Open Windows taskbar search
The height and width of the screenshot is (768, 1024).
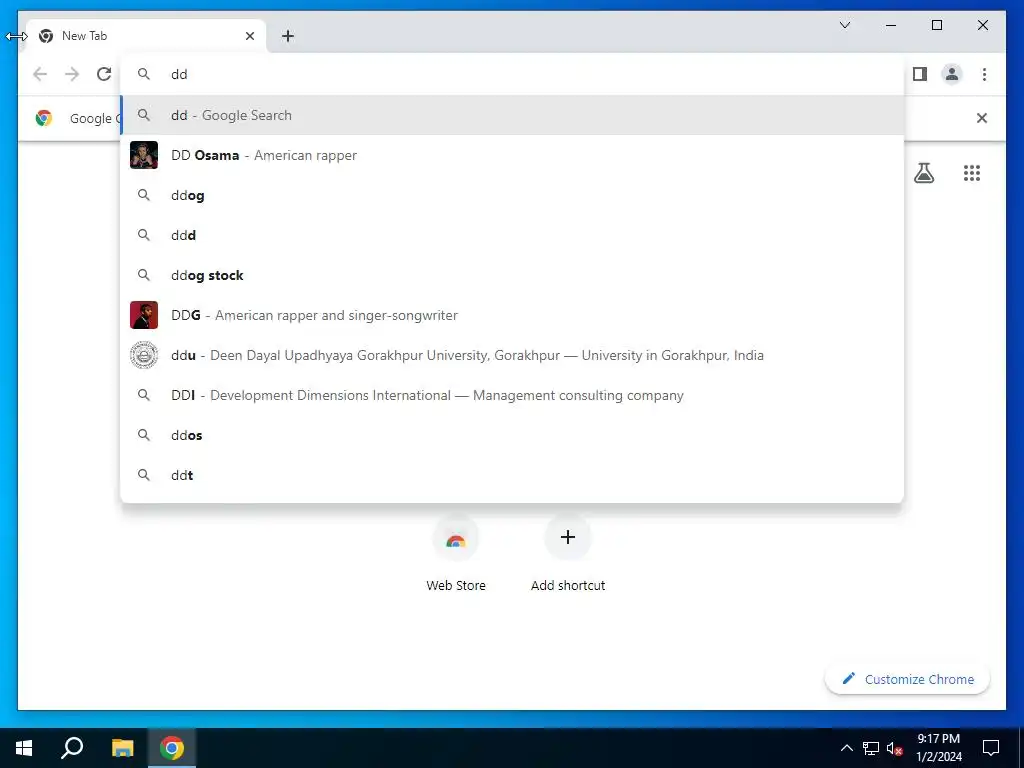(x=72, y=748)
